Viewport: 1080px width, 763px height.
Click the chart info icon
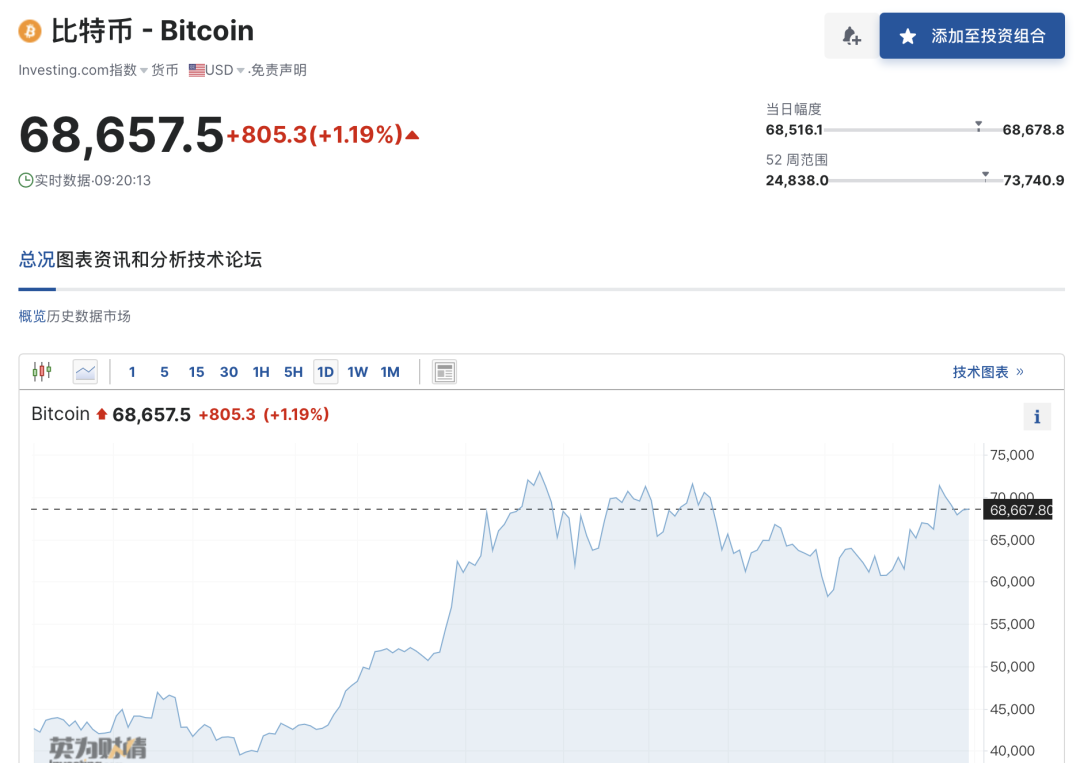click(x=1037, y=417)
